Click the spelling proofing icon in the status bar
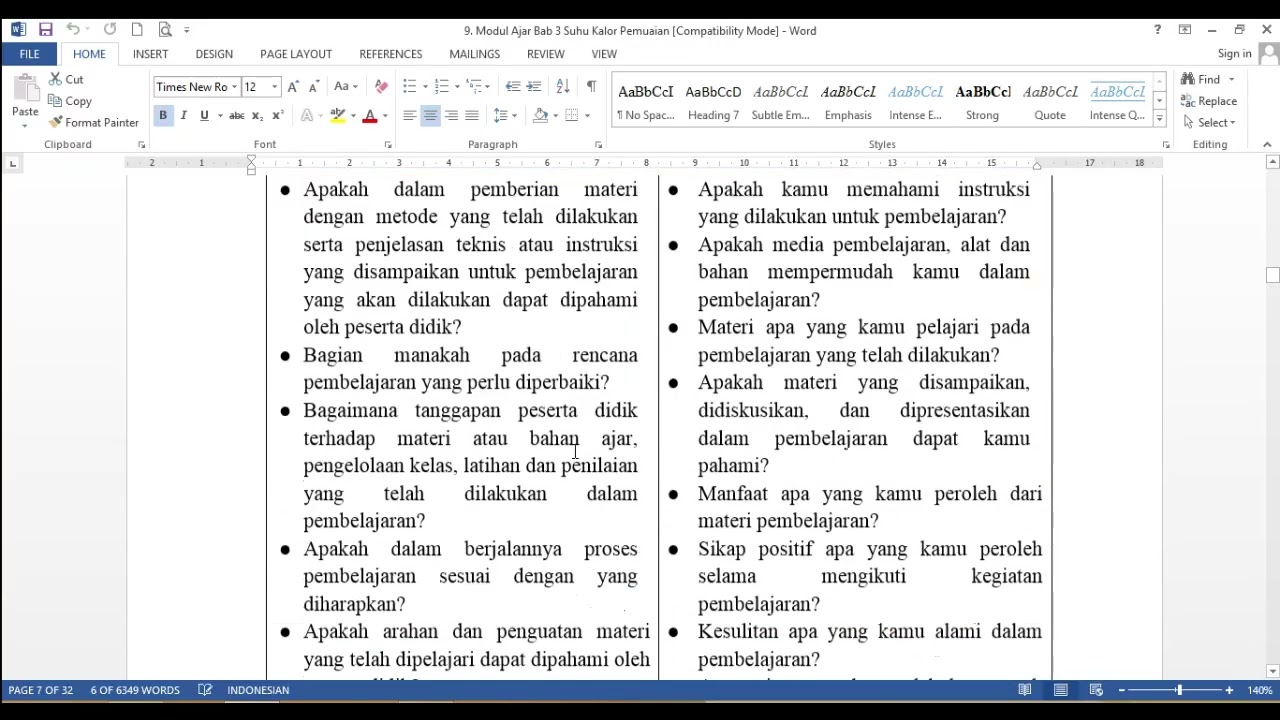Image resolution: width=1280 pixels, height=720 pixels. click(205, 690)
